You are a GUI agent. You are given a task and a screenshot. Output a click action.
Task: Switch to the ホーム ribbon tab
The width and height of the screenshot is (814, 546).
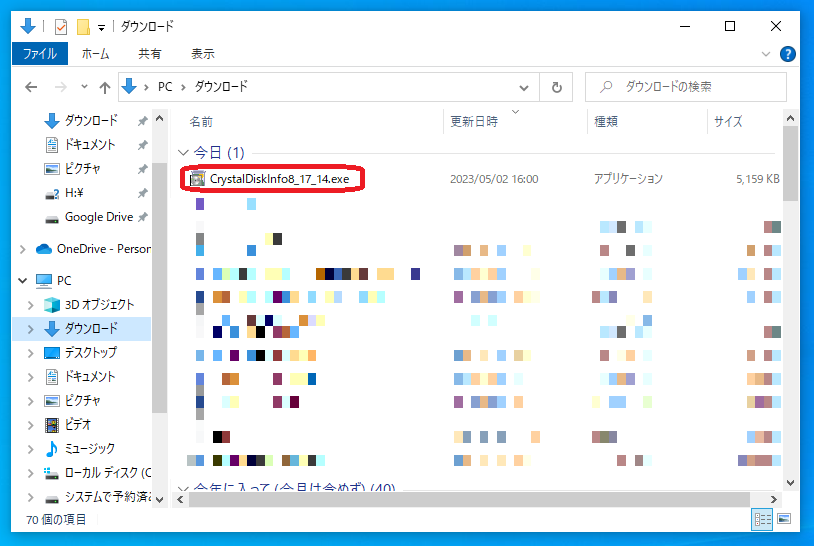(95, 53)
